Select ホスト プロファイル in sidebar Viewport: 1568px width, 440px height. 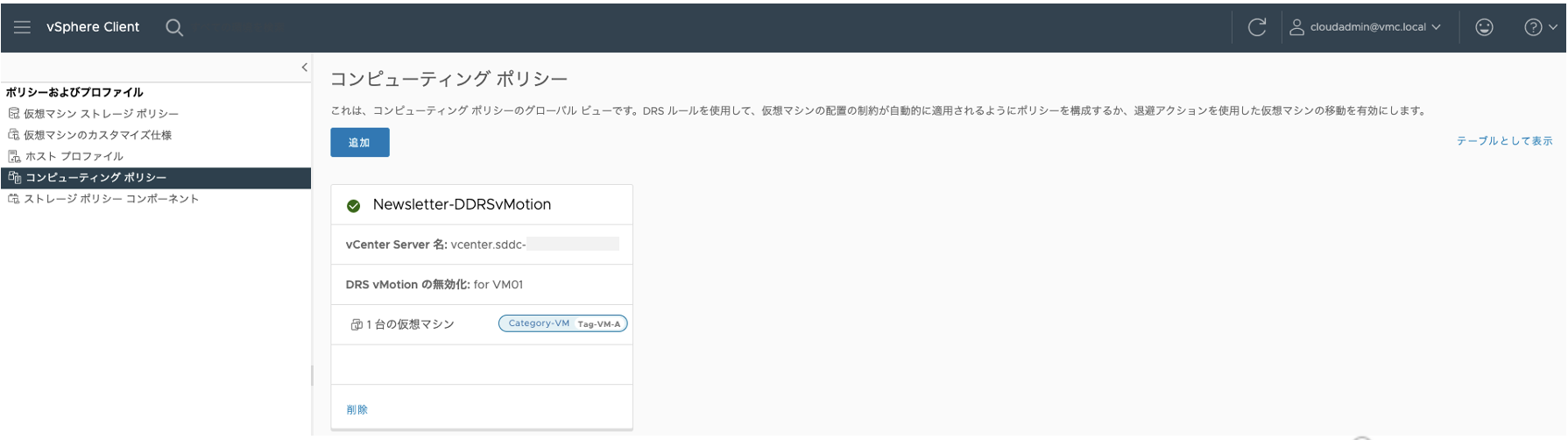click(x=74, y=156)
